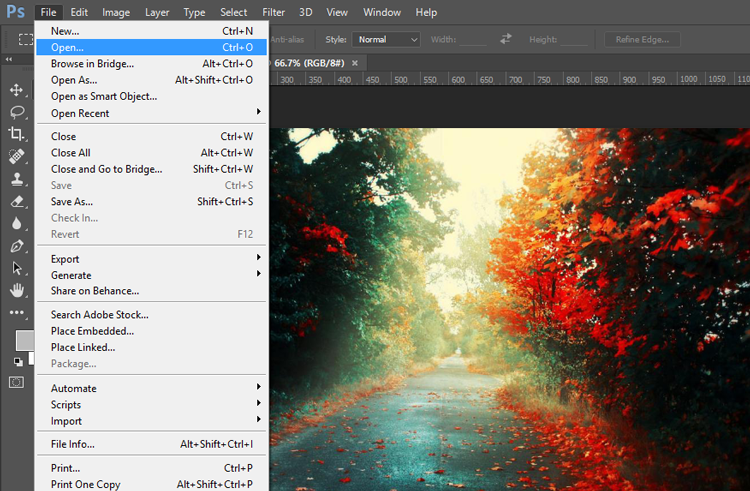Toggle Quick Mask mode at toolbar bottom
Screen dimensions: 750x491
pos(17,382)
